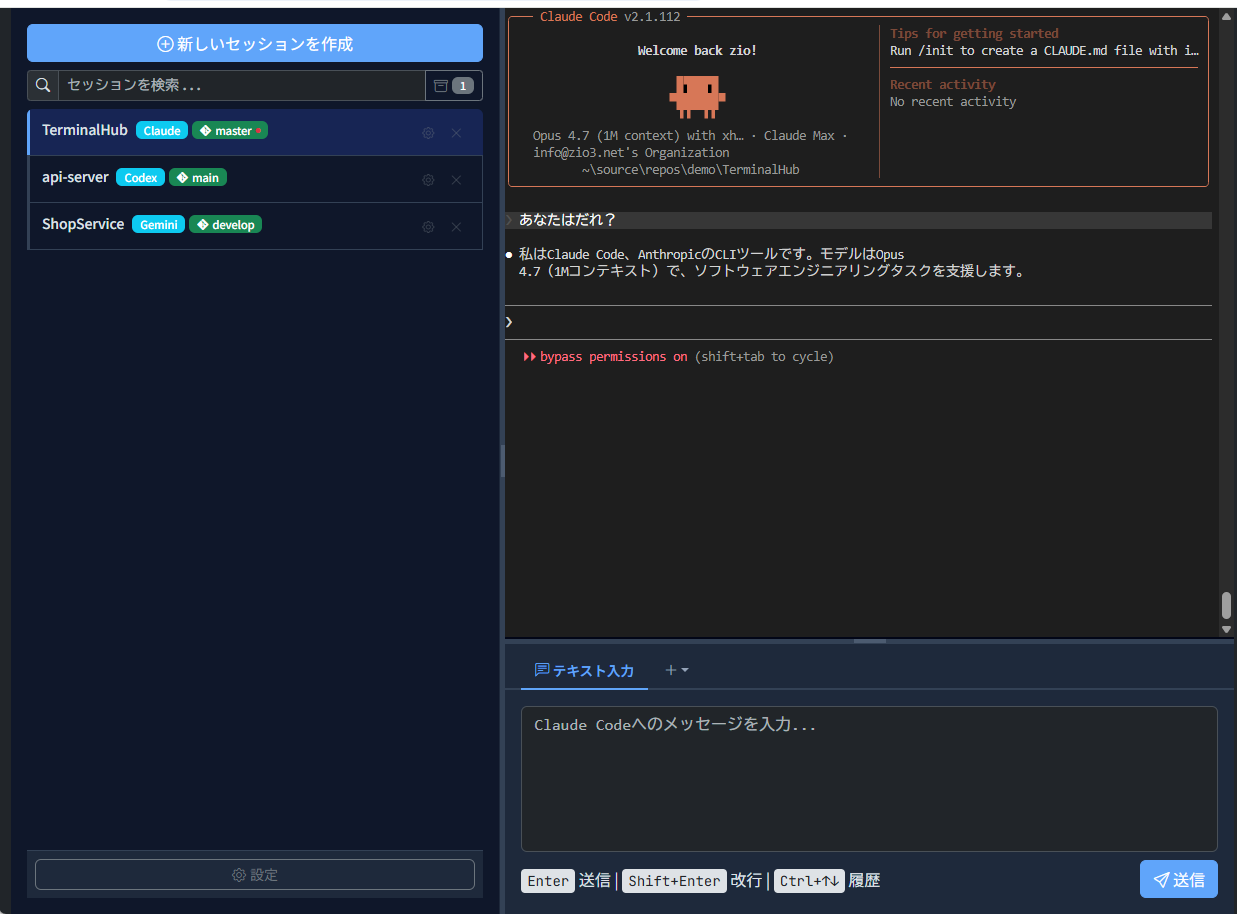
Task: Click the master branch badge on TerminalHub
Action: [230, 131]
